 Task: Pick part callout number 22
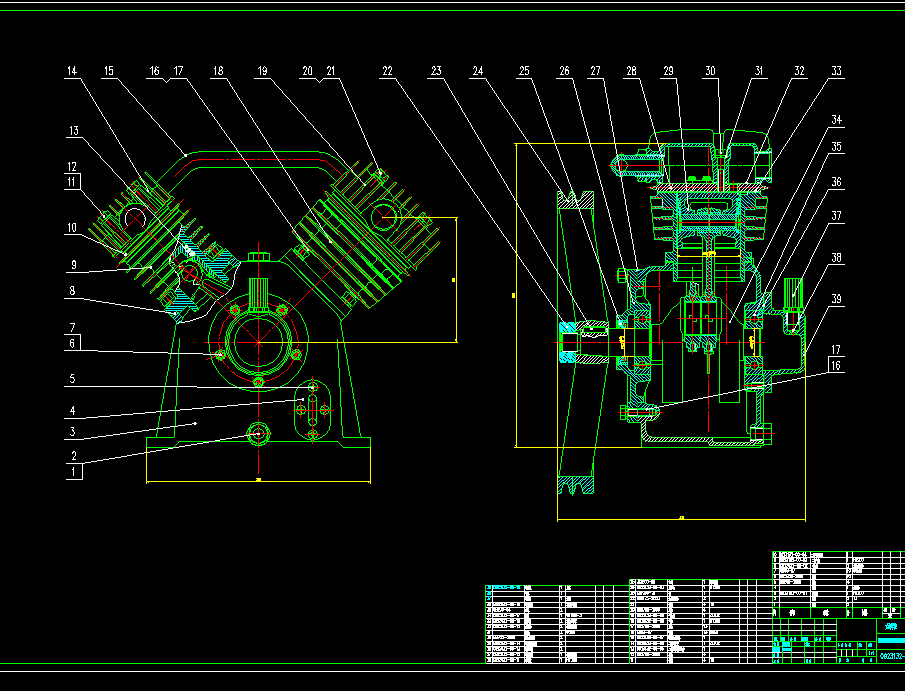click(x=387, y=71)
